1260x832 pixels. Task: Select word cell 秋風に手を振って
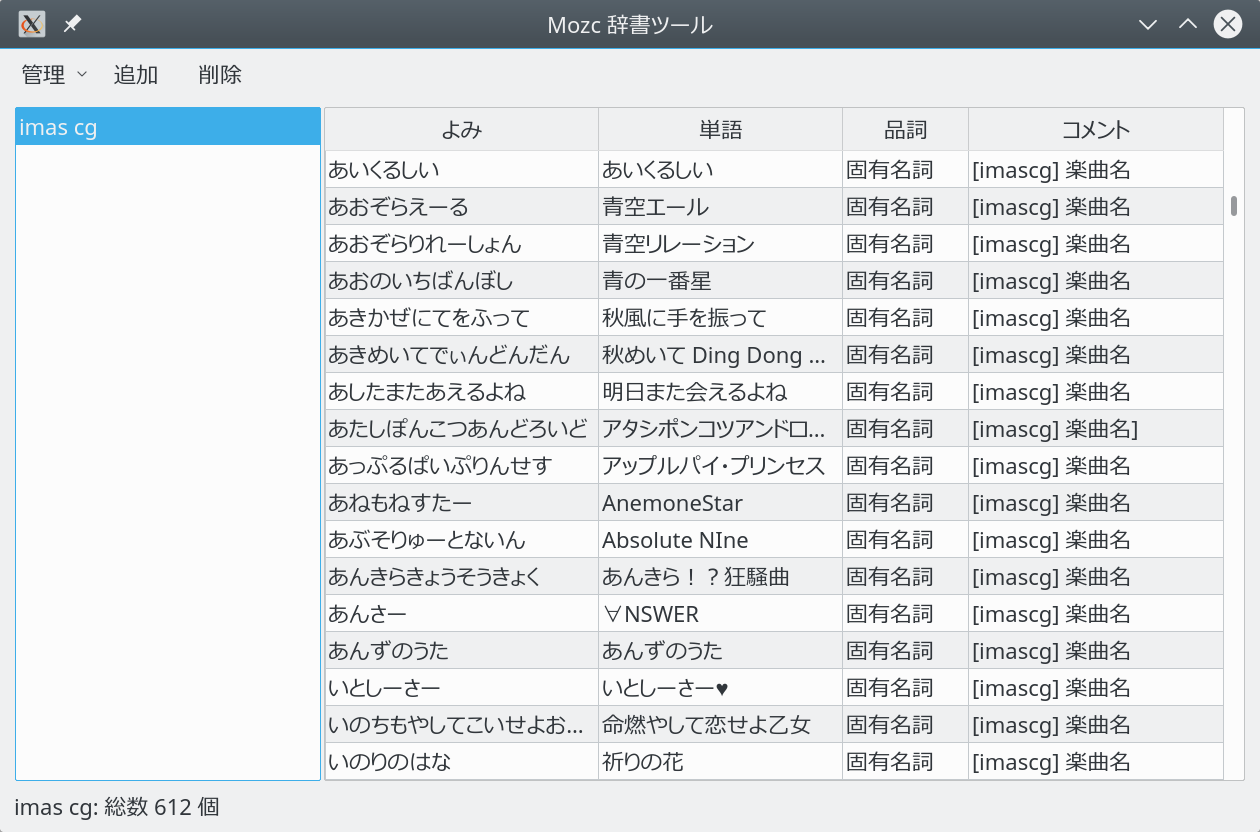point(720,318)
